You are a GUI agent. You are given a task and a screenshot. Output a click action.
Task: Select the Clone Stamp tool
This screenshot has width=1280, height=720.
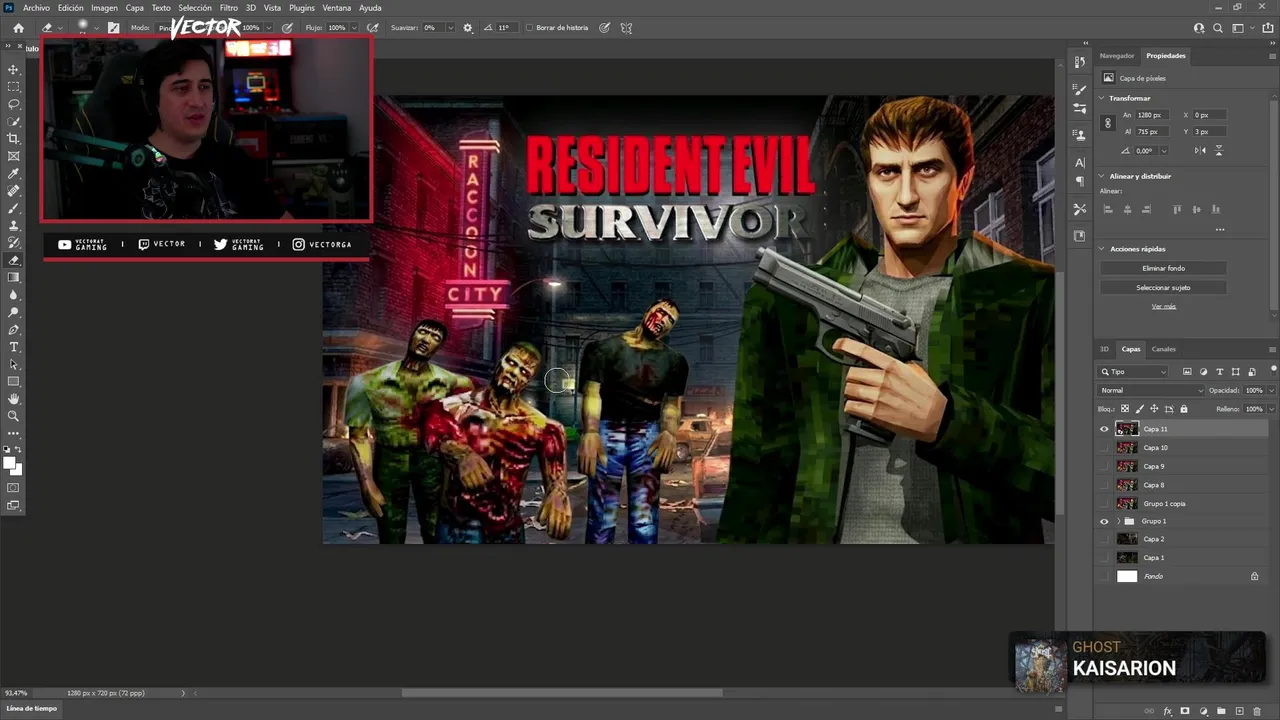coord(14,226)
